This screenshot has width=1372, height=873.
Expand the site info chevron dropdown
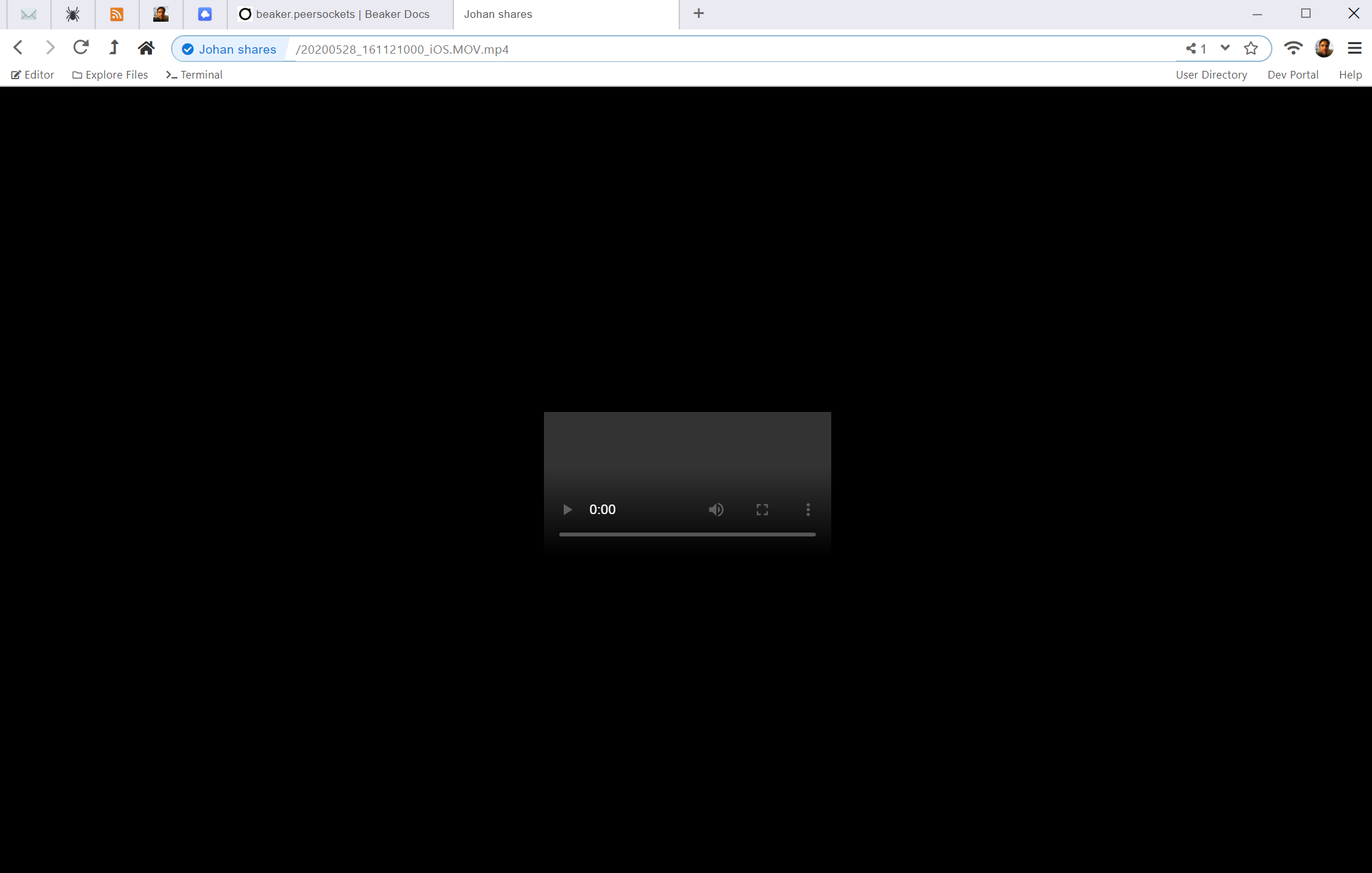[1225, 48]
